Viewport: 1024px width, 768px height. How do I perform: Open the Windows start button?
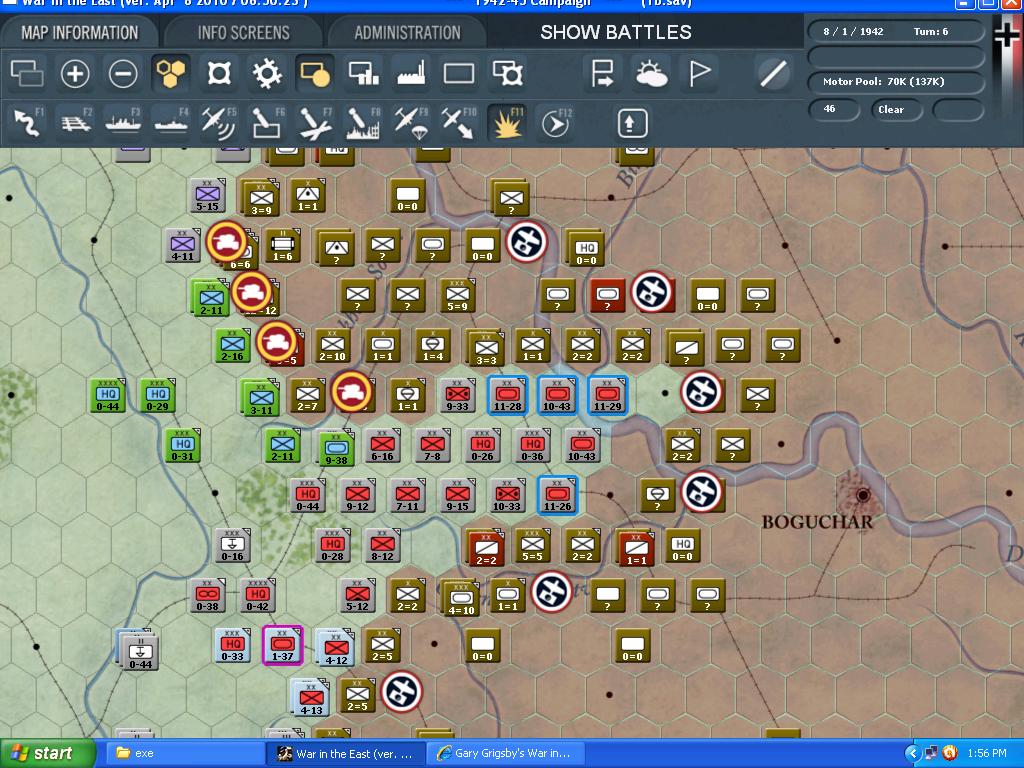[46, 753]
